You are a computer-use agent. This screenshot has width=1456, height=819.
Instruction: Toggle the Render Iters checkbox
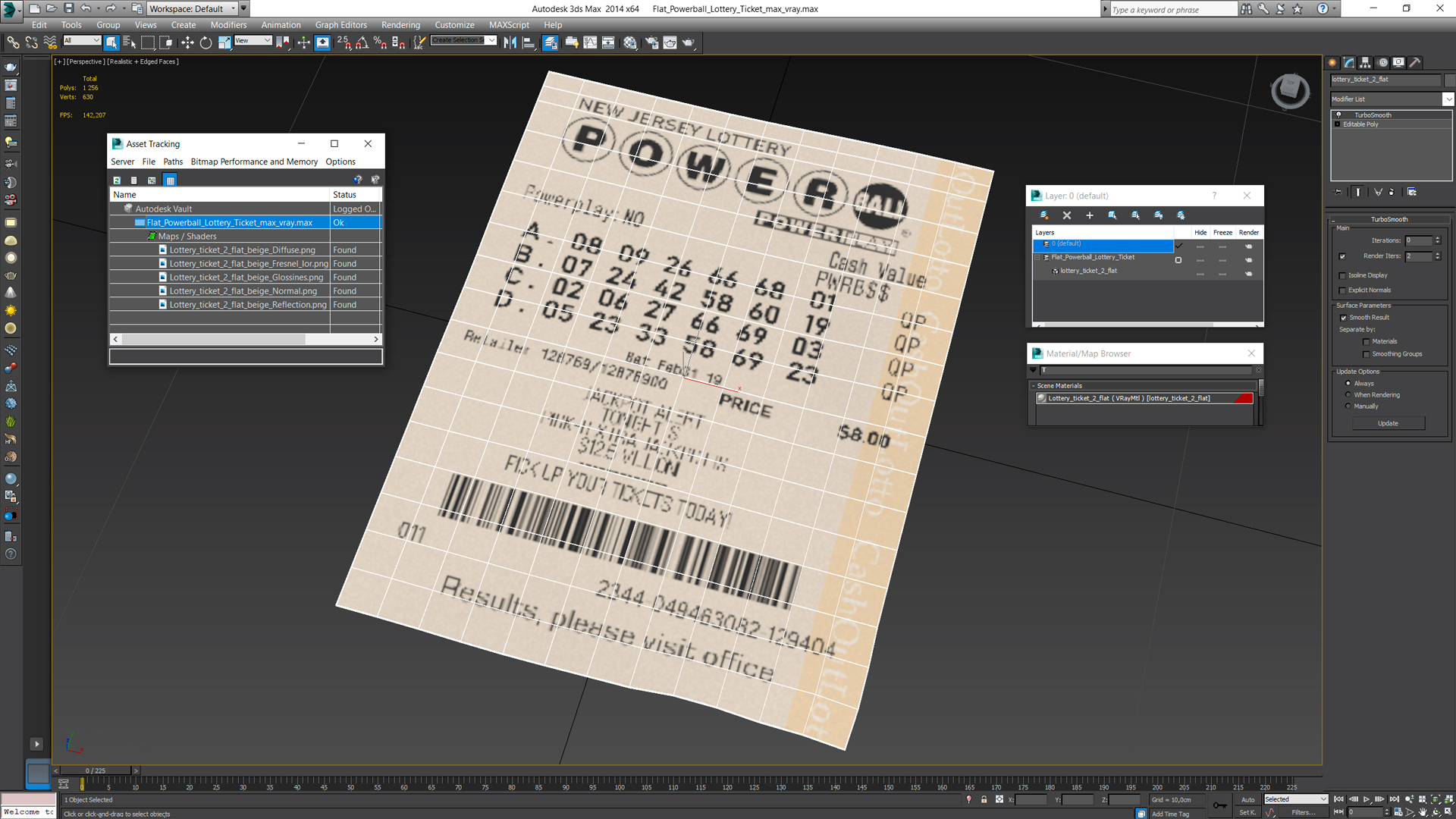(x=1342, y=256)
